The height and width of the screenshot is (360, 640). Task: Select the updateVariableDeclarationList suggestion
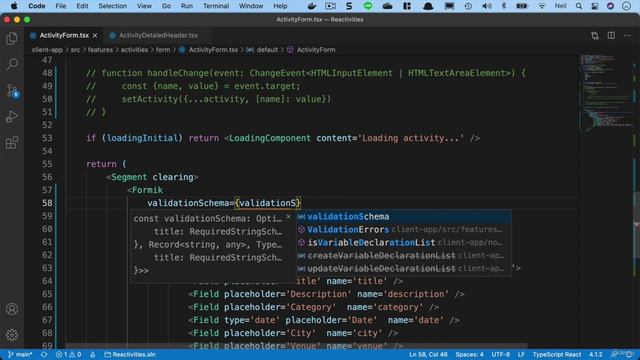404,269
